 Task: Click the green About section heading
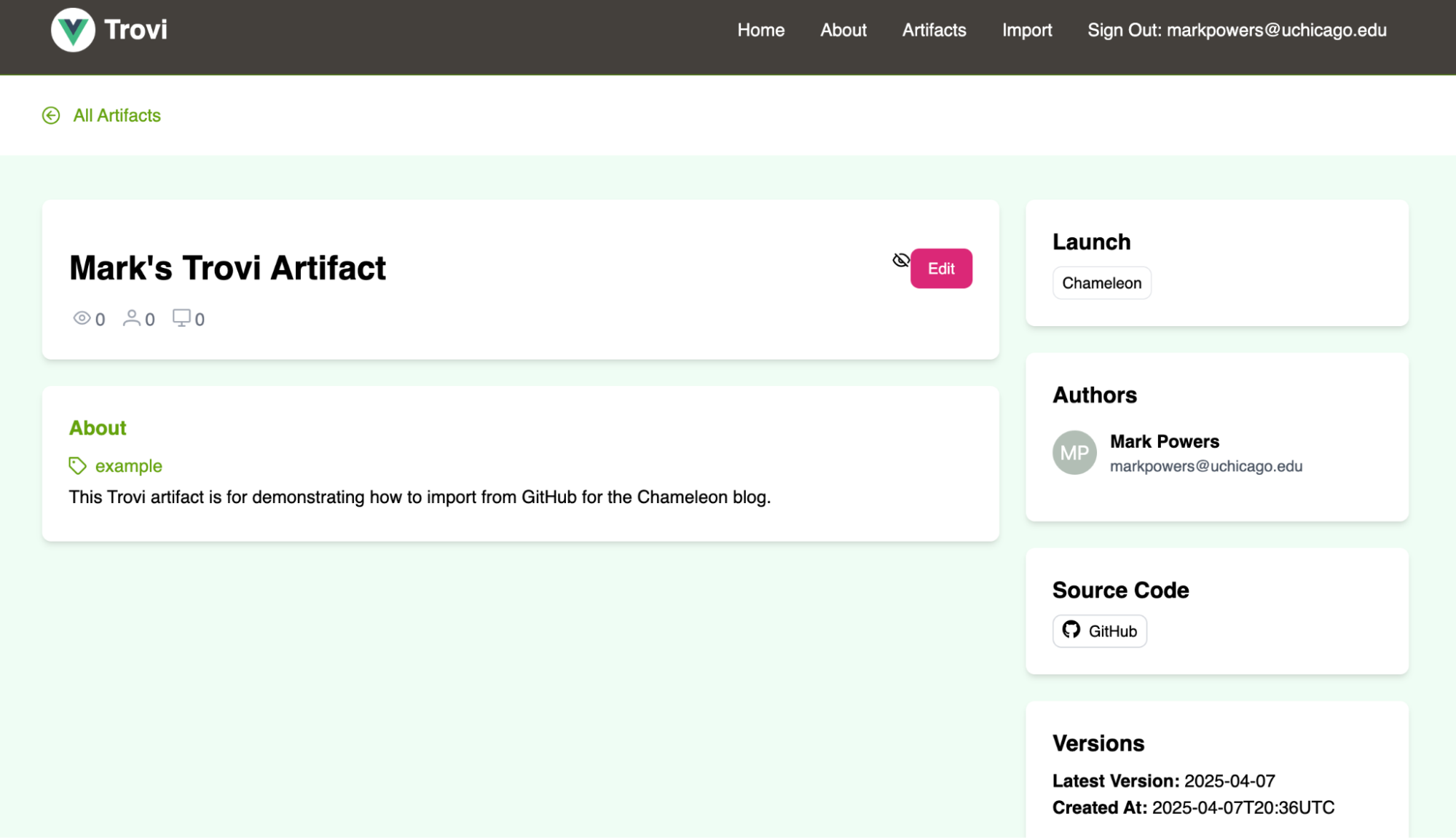[x=98, y=428]
